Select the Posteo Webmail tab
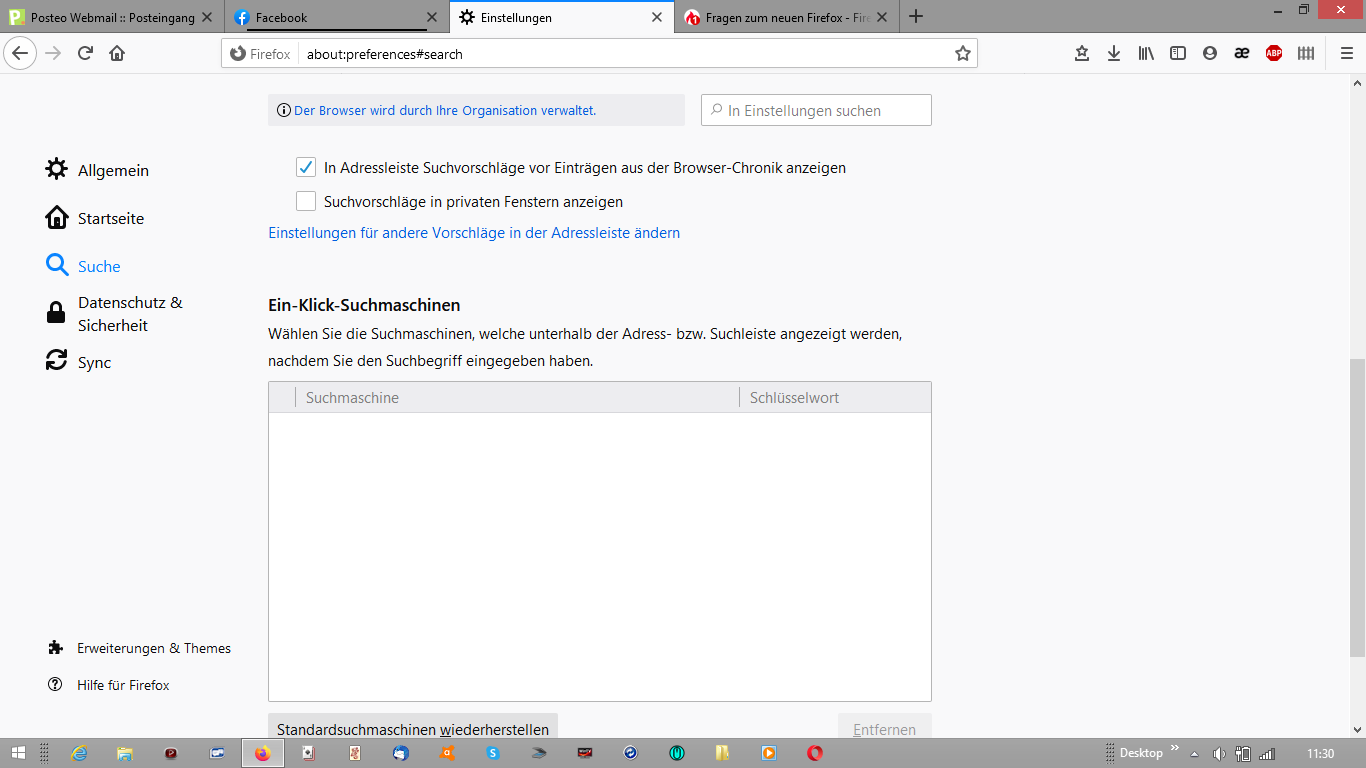 point(112,17)
